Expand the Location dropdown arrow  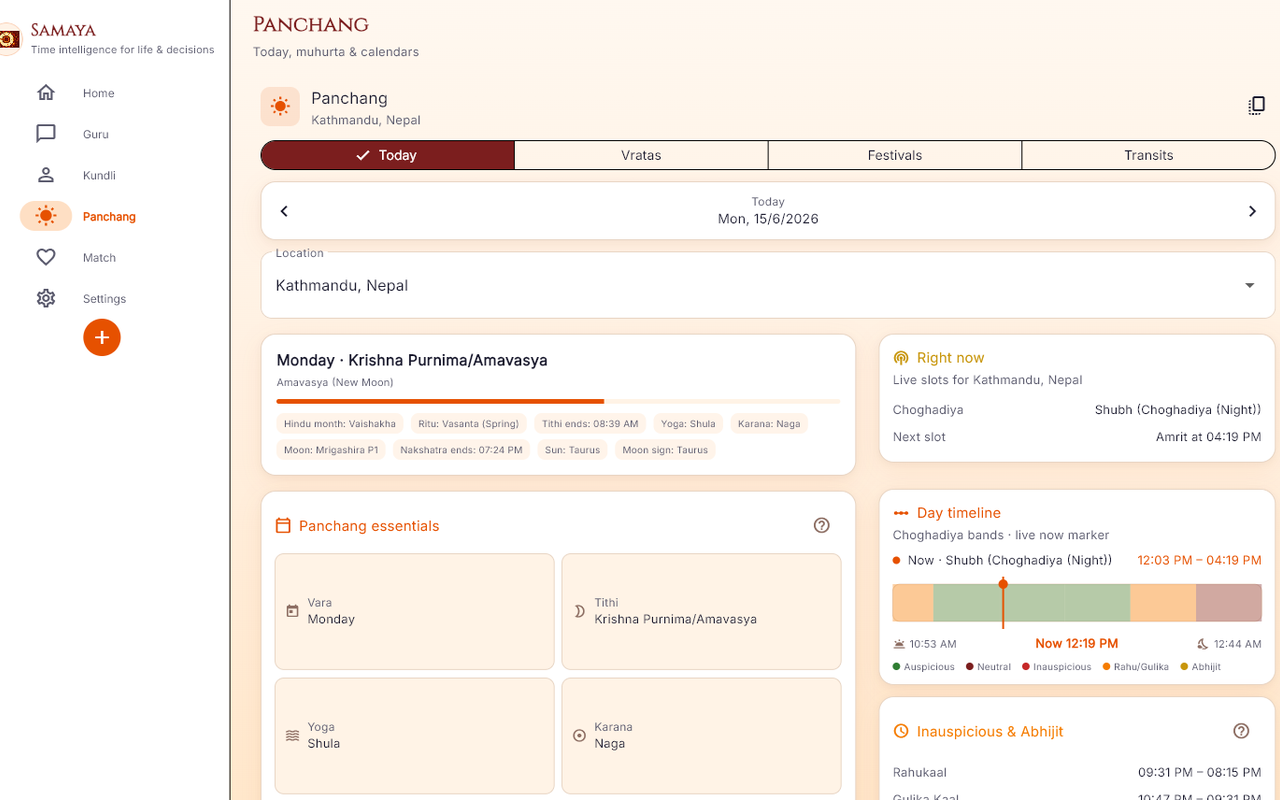coord(1249,285)
